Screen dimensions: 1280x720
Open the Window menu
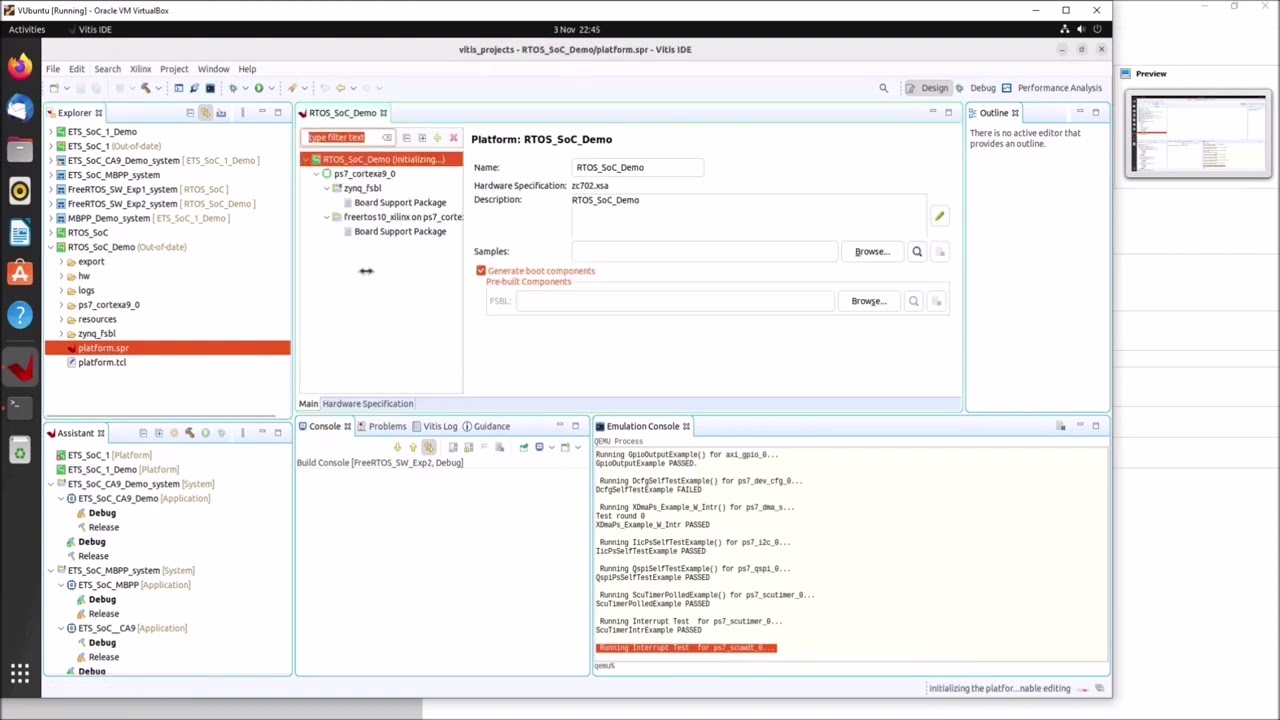click(213, 69)
